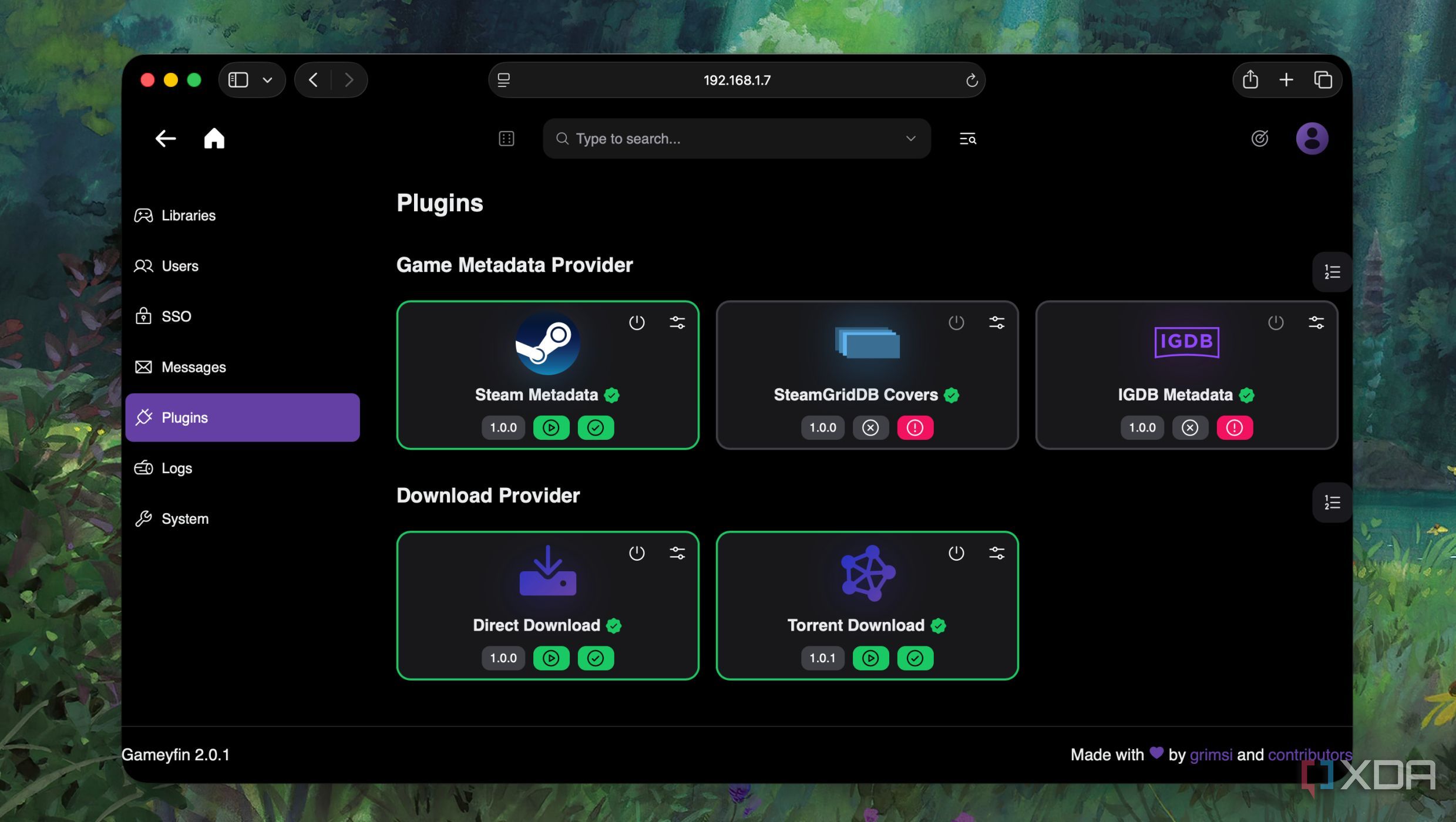Toggle Safari sidebar button
This screenshot has height=822, width=1456.
click(238, 80)
